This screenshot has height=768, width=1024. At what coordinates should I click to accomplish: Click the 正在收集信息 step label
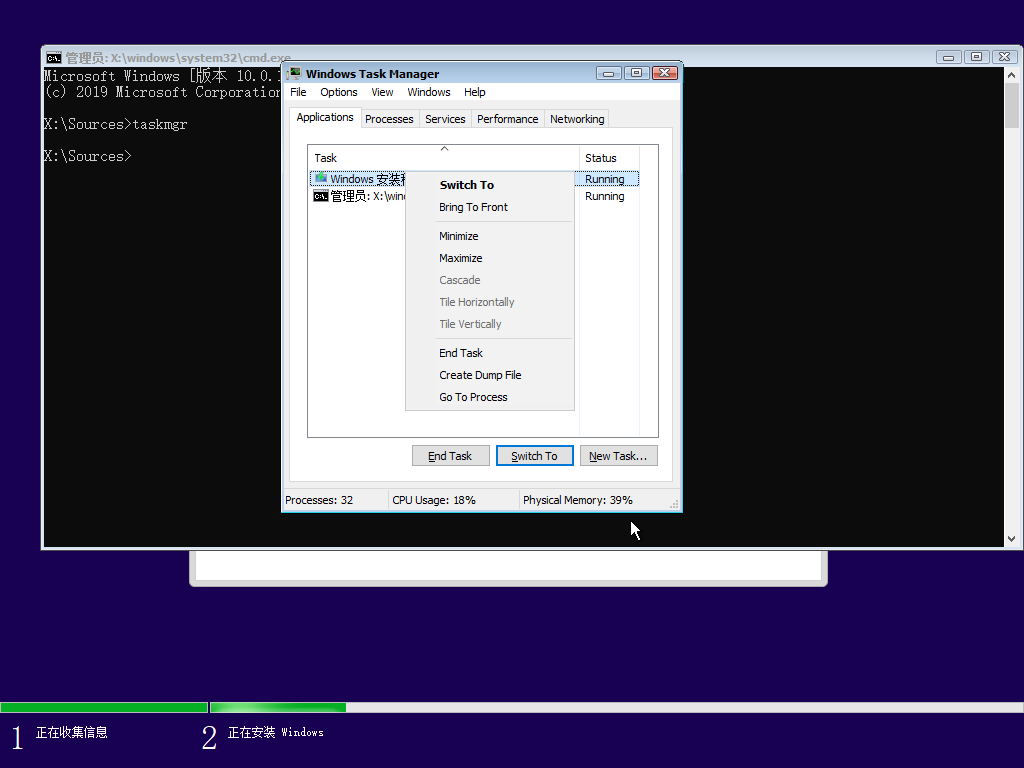(72, 732)
